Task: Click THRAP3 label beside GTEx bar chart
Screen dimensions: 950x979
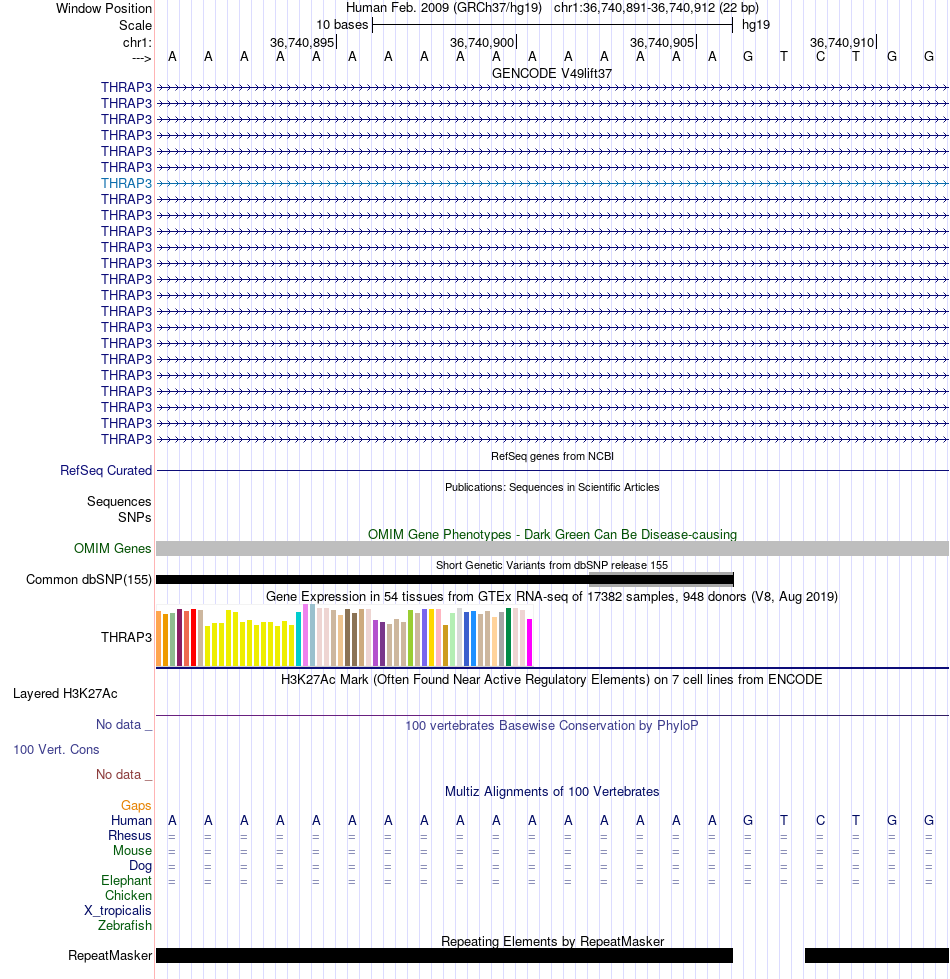Action: (126, 637)
